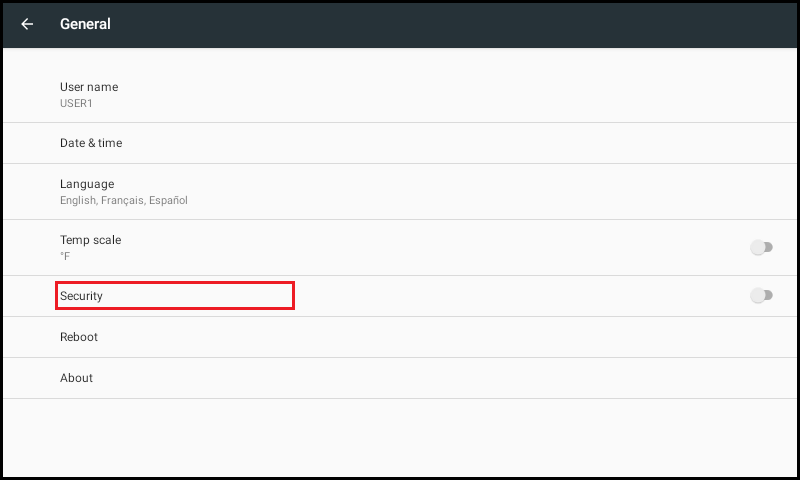Enable the Security switch
The image size is (800, 480).
tap(761, 295)
